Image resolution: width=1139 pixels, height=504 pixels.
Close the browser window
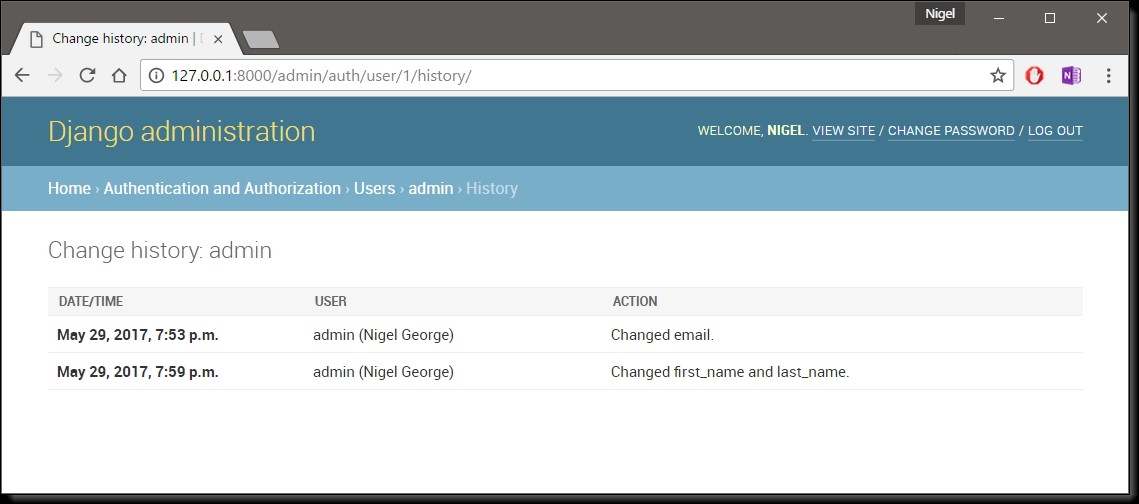[1102, 18]
